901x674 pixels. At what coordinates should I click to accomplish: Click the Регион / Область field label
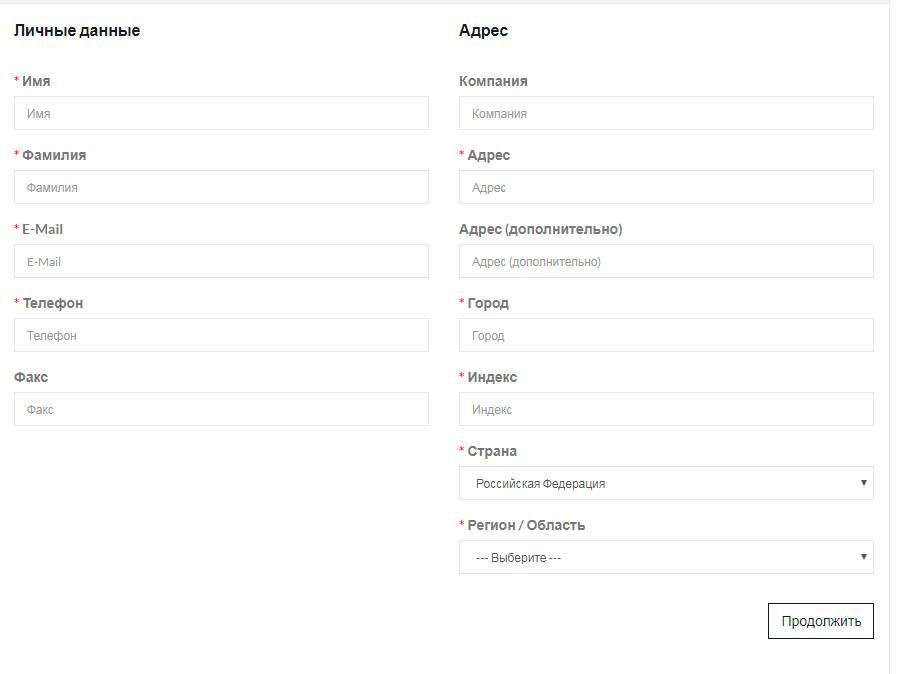(526, 525)
